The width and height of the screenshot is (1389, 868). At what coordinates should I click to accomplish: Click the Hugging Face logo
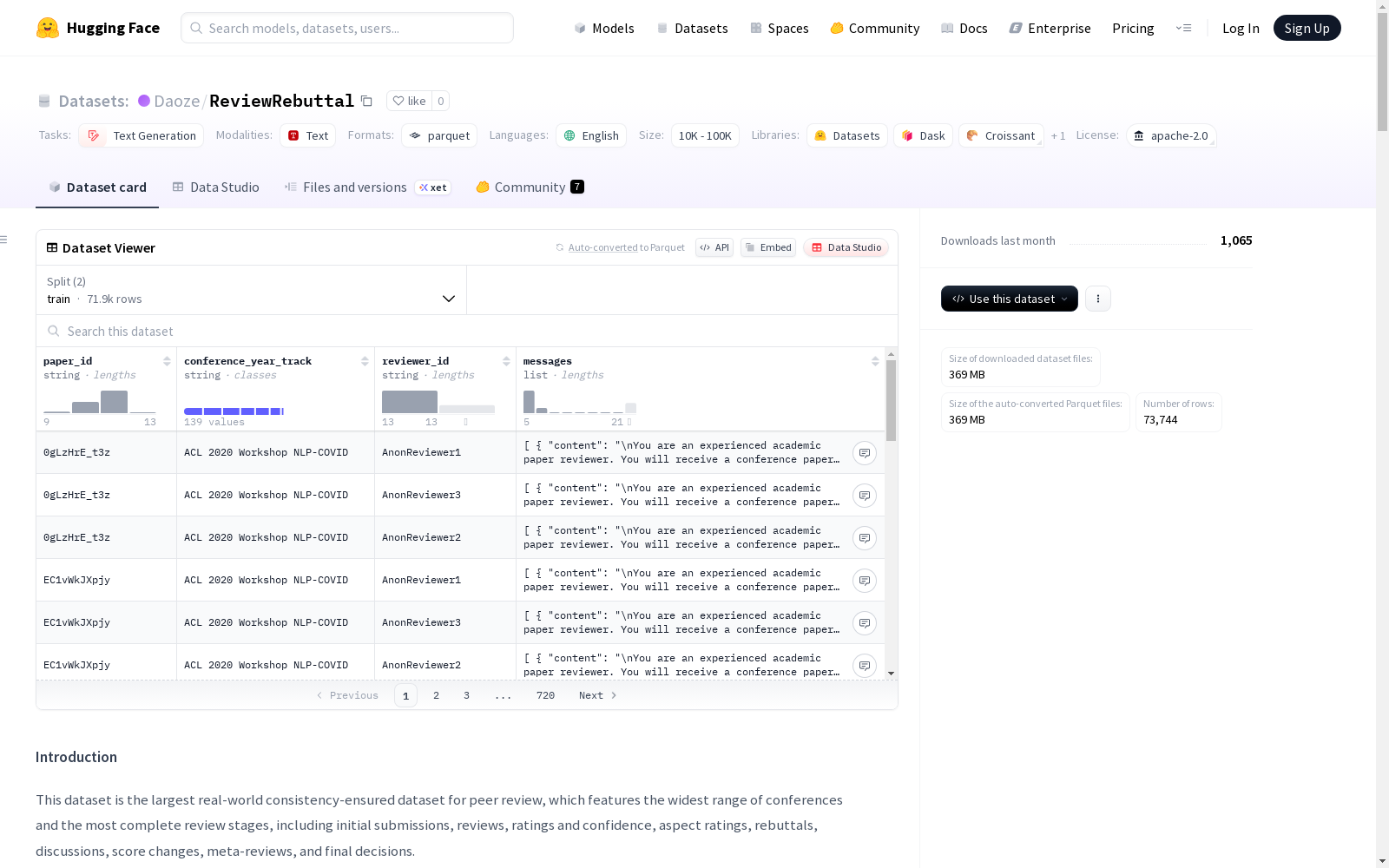97,28
